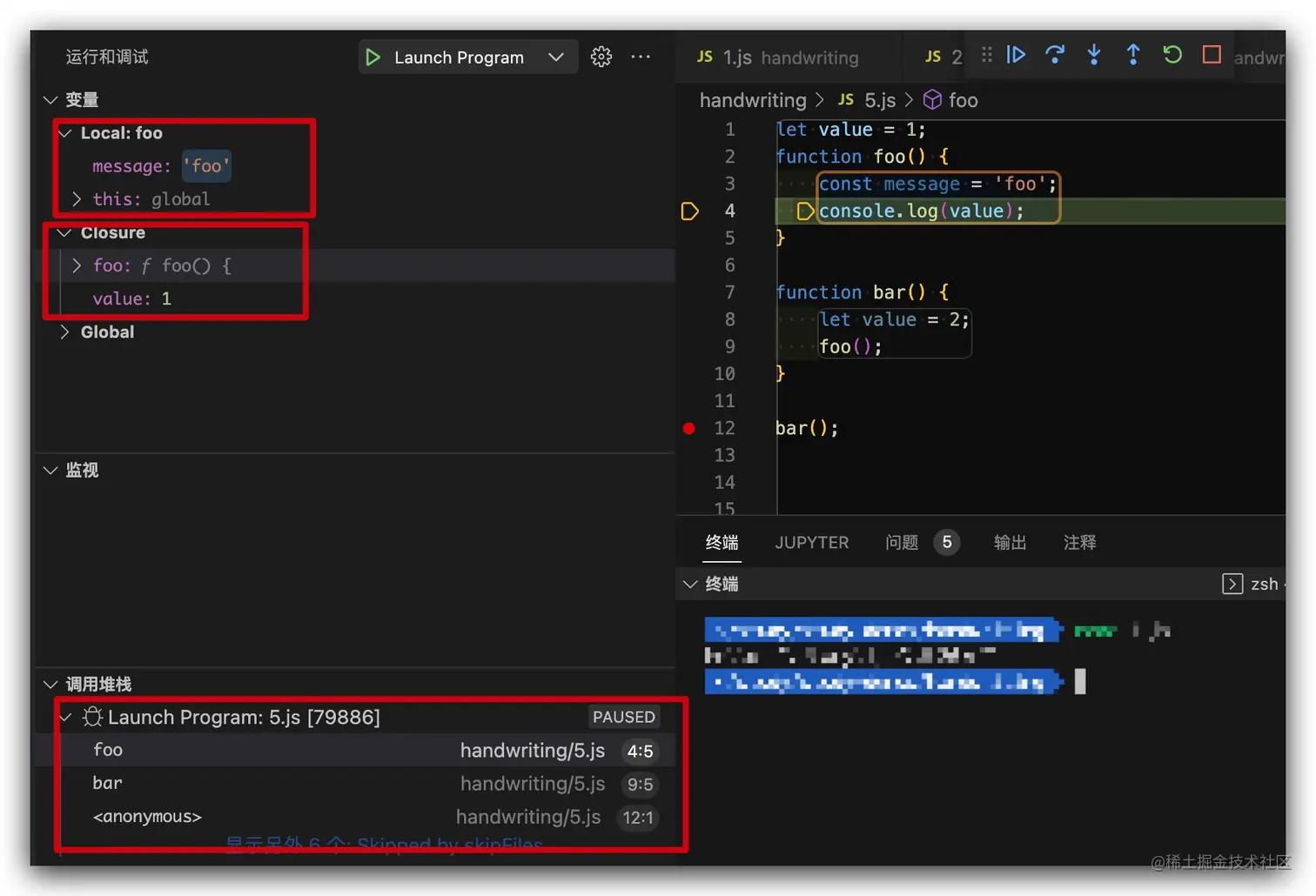
Task: Select the foo call stack frame
Action: [x=355, y=750]
